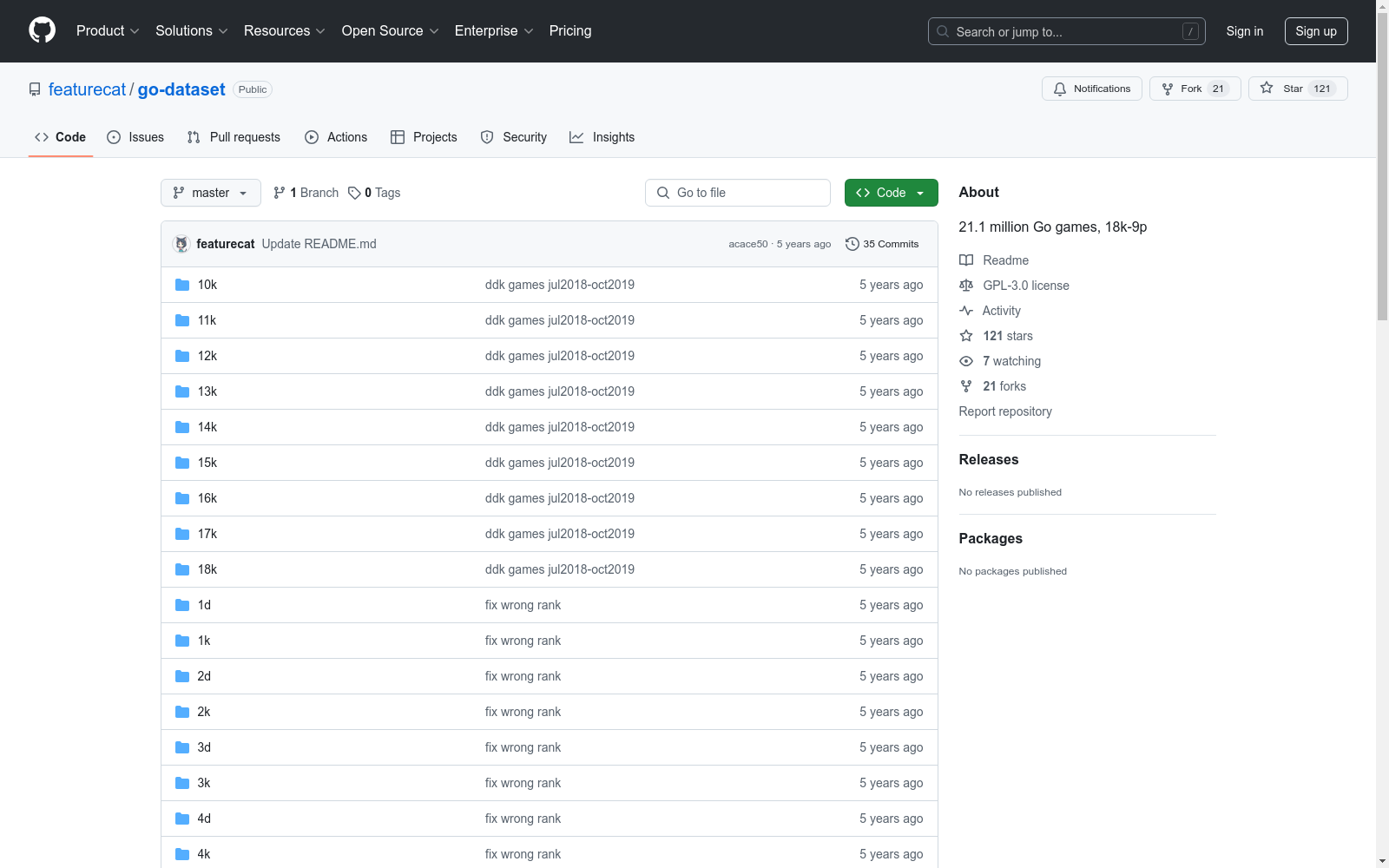This screenshot has height=868, width=1389.
Task: Open the 18k folder icon
Action: tap(182, 569)
